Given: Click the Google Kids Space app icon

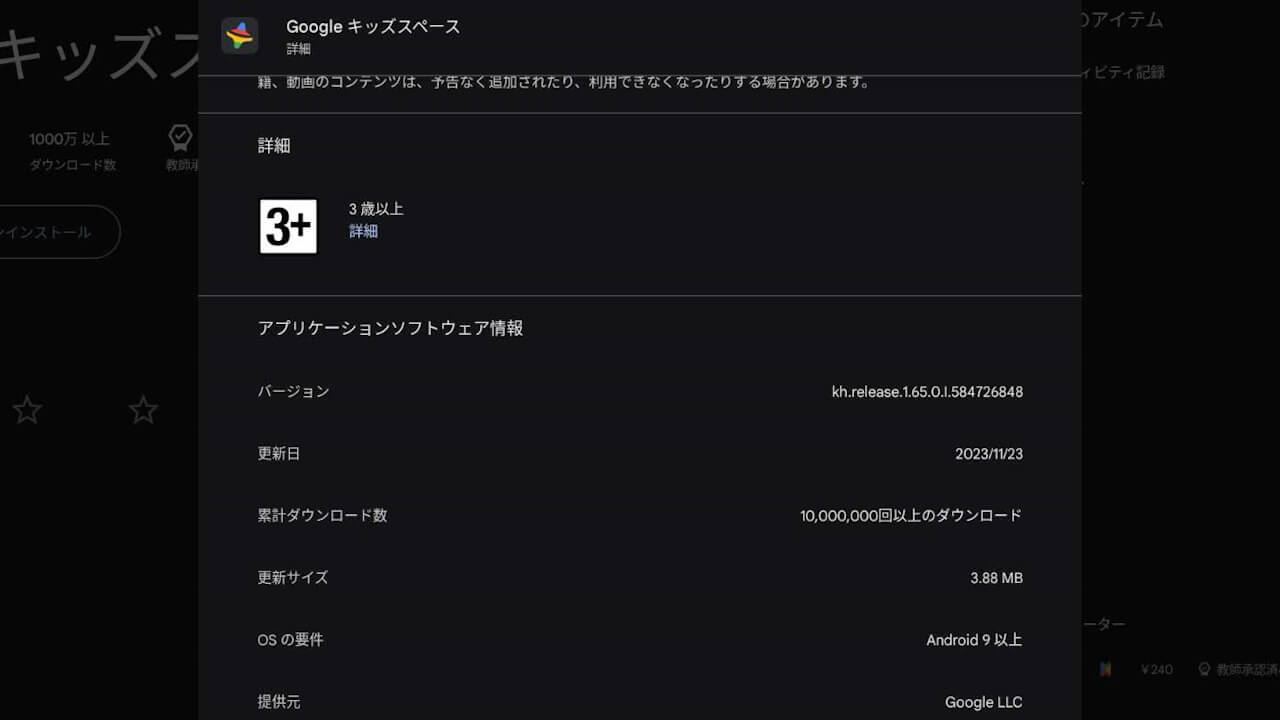Looking at the screenshot, I should point(240,36).
